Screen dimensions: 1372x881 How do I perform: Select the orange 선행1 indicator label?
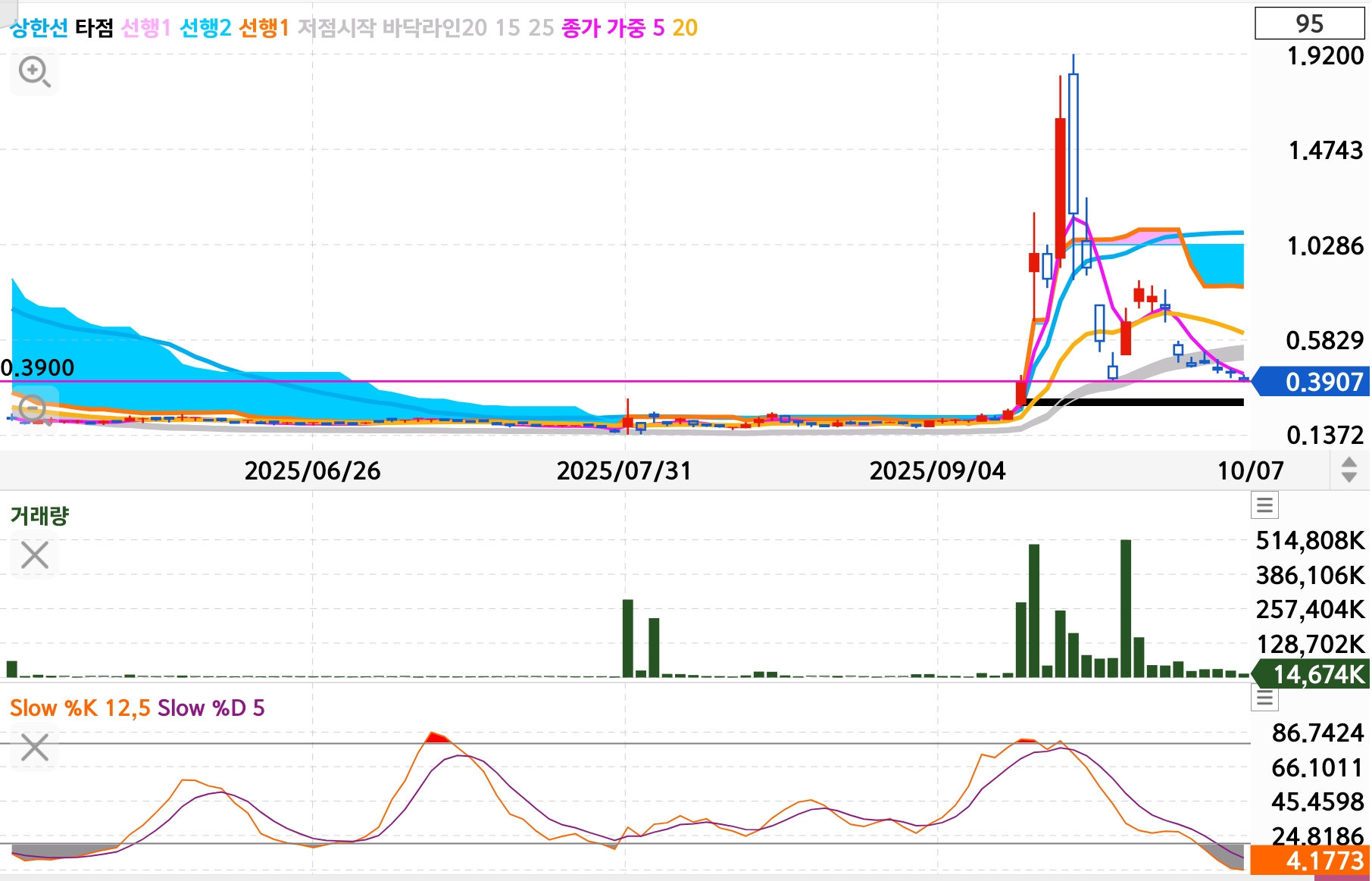click(264, 28)
